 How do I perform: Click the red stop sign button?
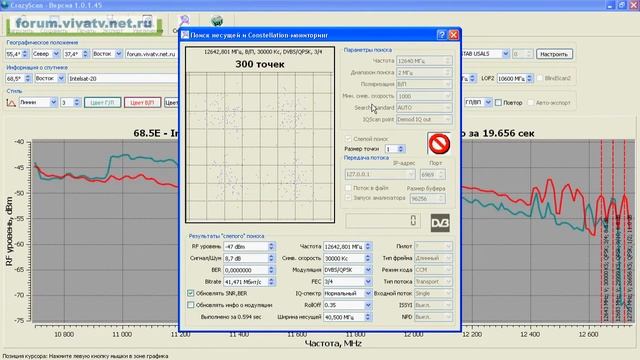click(439, 144)
